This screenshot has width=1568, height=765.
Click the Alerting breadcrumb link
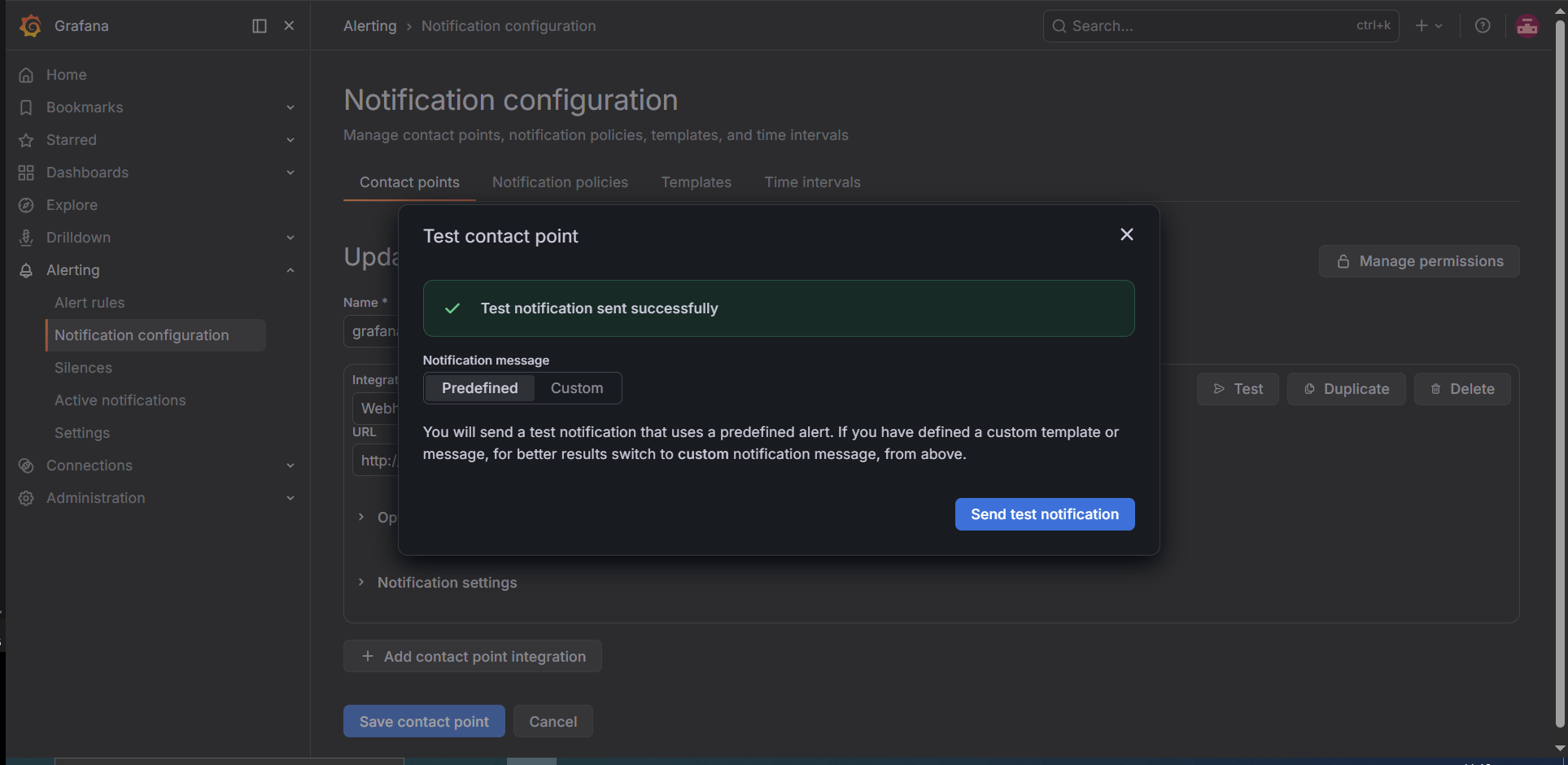369,26
